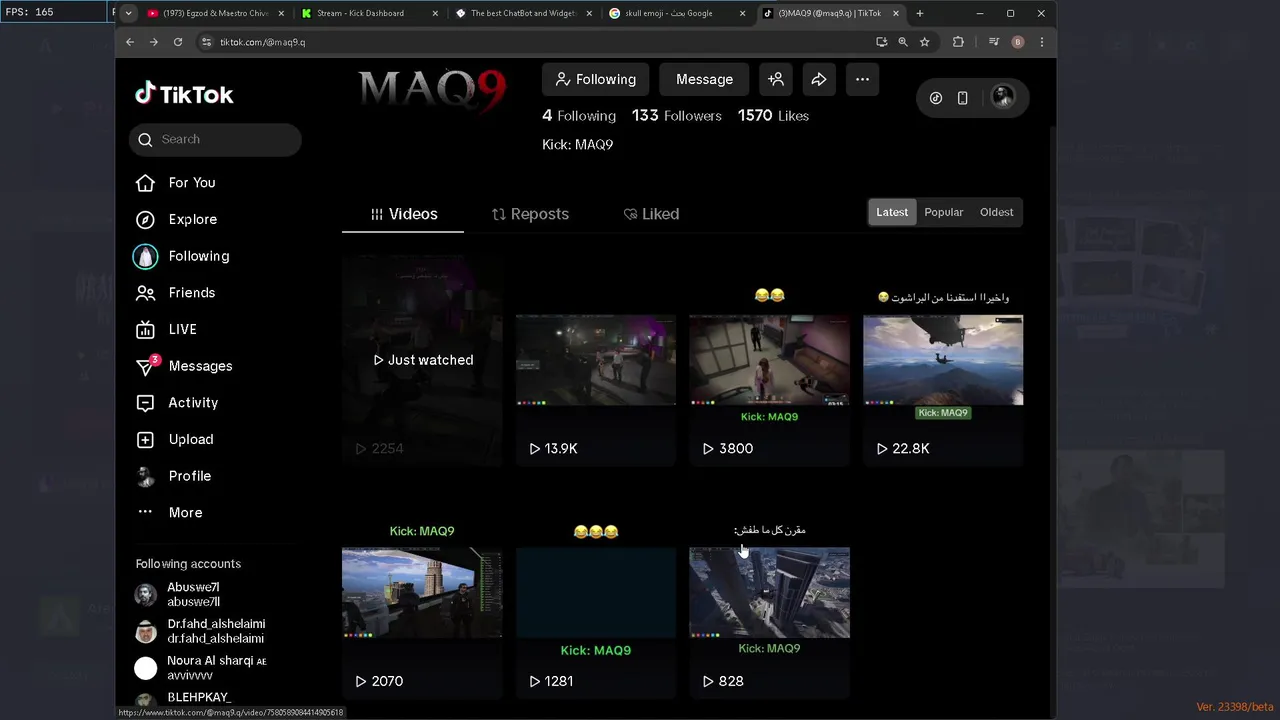Click the browser back arrow
The image size is (1280, 720).
130,42
